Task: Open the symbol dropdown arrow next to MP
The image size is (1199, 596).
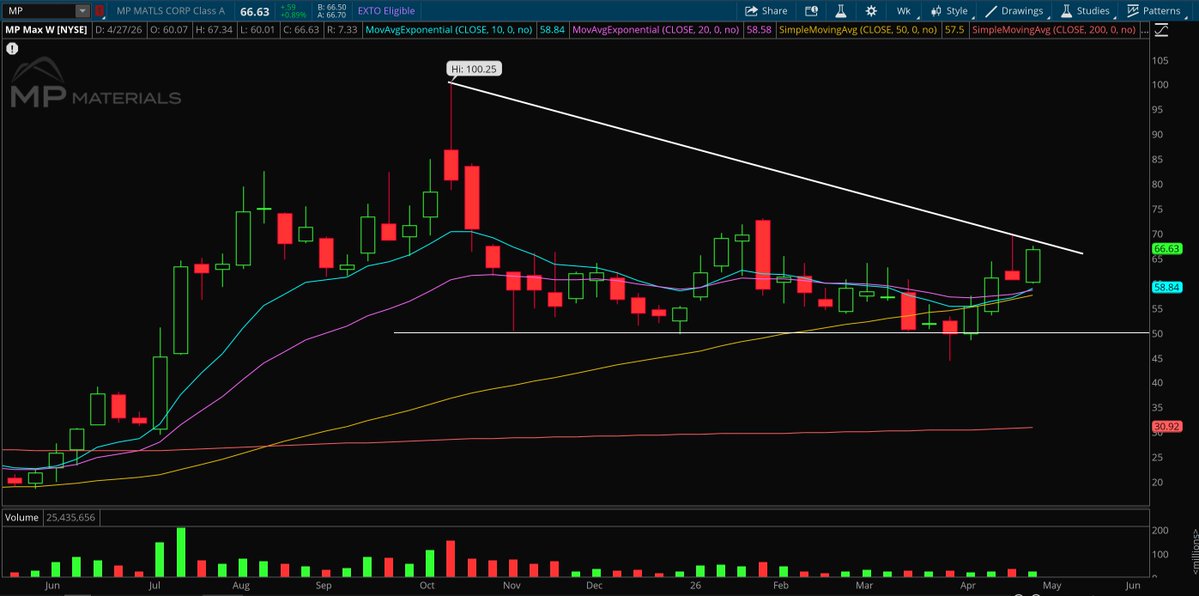Action: (x=83, y=11)
